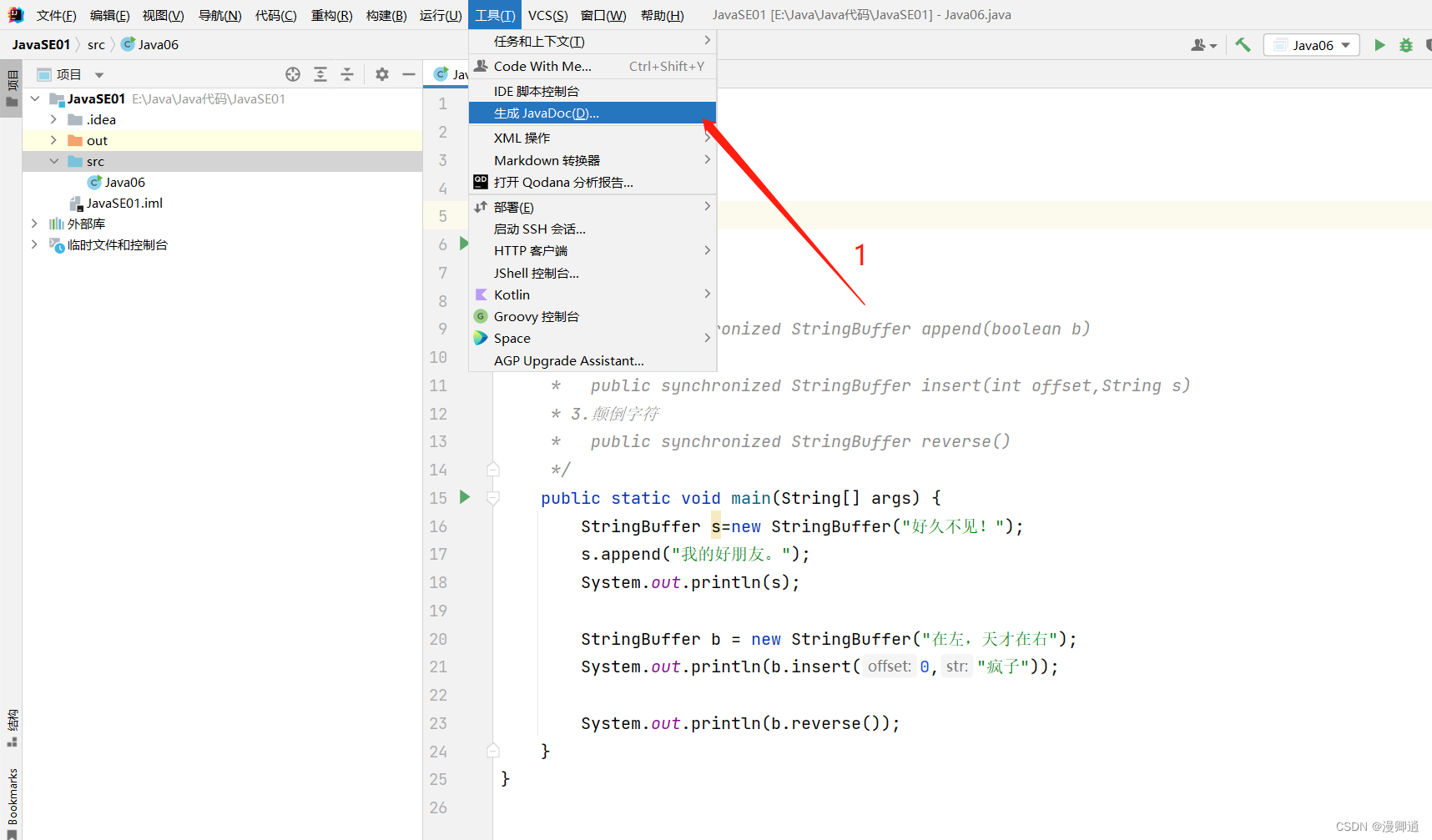This screenshot has height=840, width=1432.
Task: Open the HTTP 客户端 submenu
Action: click(x=592, y=250)
